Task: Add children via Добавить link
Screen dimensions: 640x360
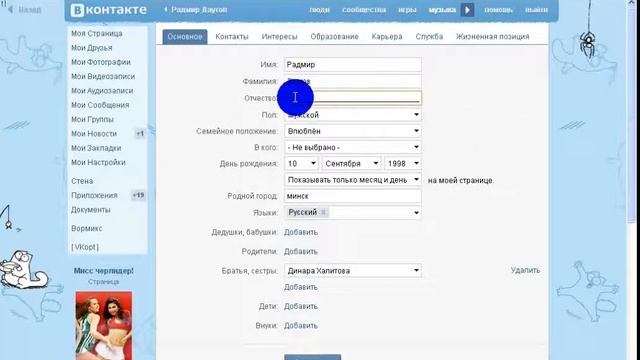Action: [x=301, y=307]
